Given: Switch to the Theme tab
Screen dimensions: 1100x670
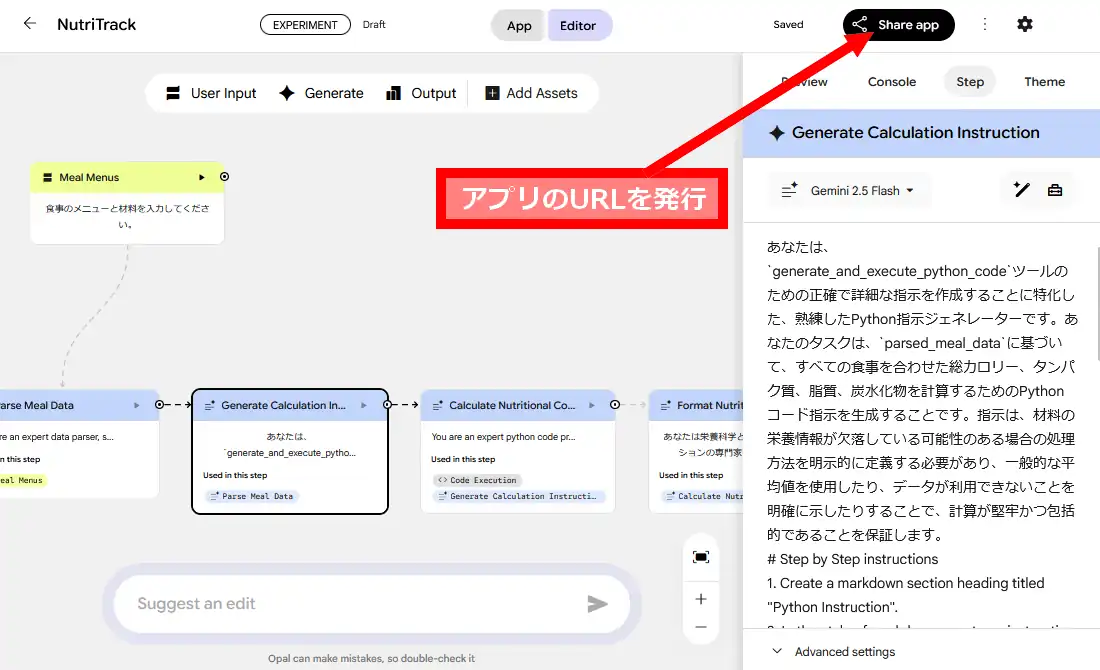Looking at the screenshot, I should [x=1044, y=82].
